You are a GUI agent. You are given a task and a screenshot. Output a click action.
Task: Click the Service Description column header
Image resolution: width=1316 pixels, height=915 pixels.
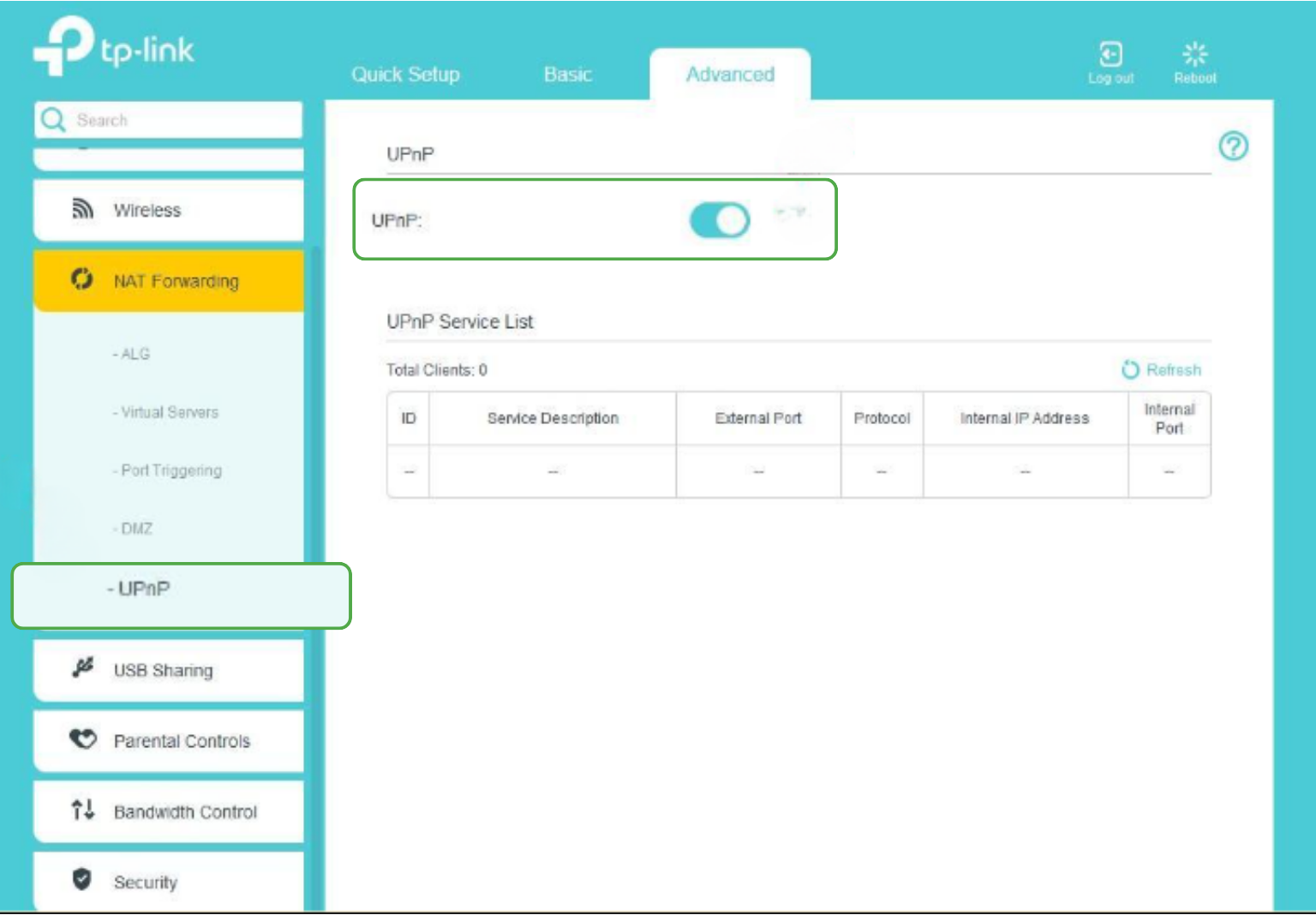553,418
